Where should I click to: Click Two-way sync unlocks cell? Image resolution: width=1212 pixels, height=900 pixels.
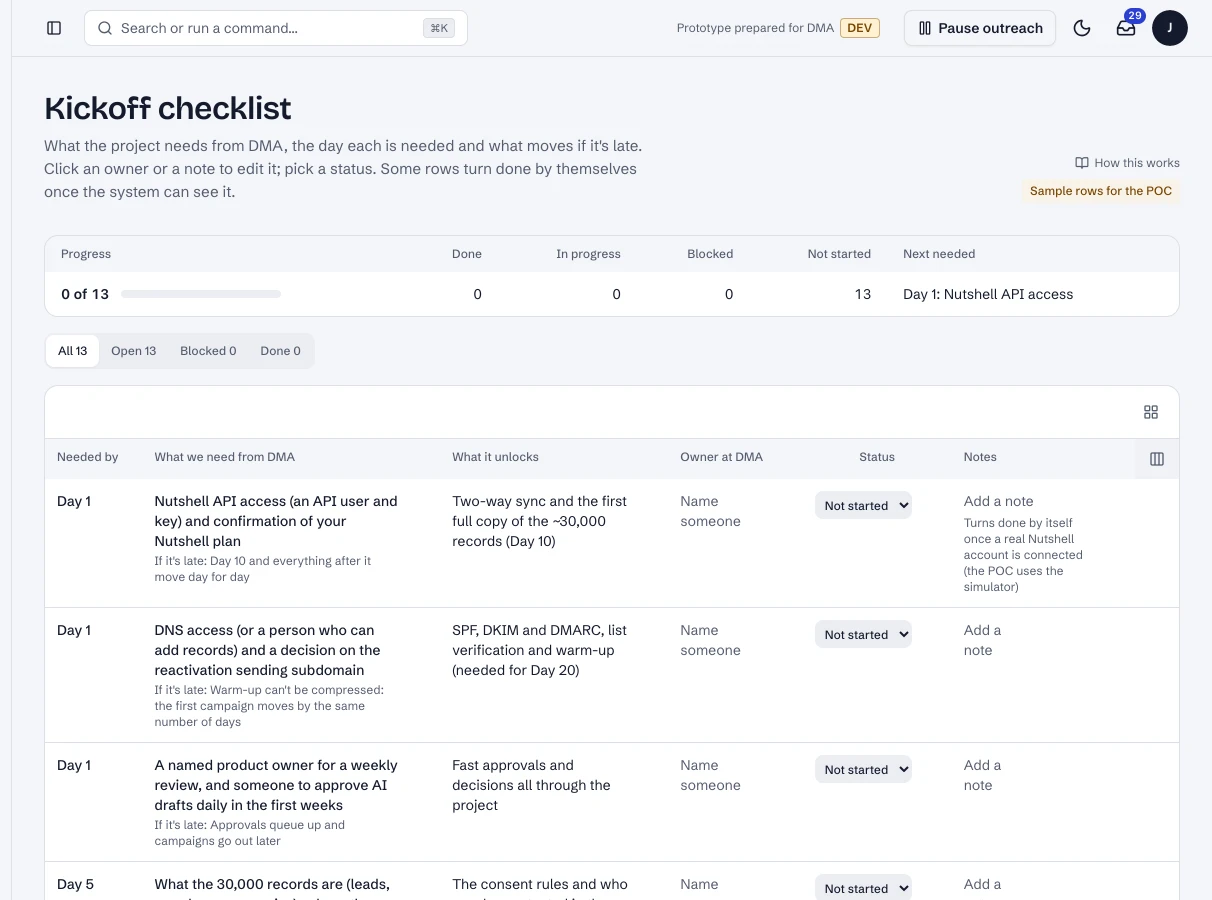pos(540,521)
